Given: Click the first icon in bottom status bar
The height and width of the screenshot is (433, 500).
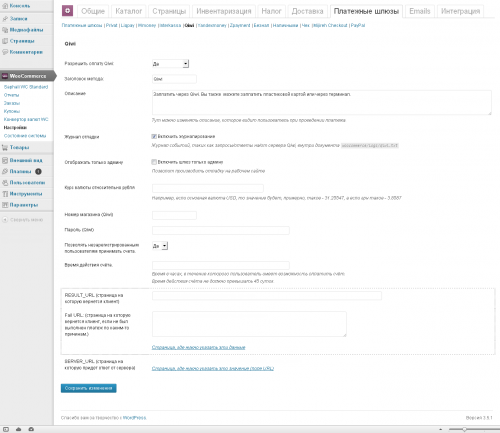Looking at the screenshot, I should click(x=6, y=429).
